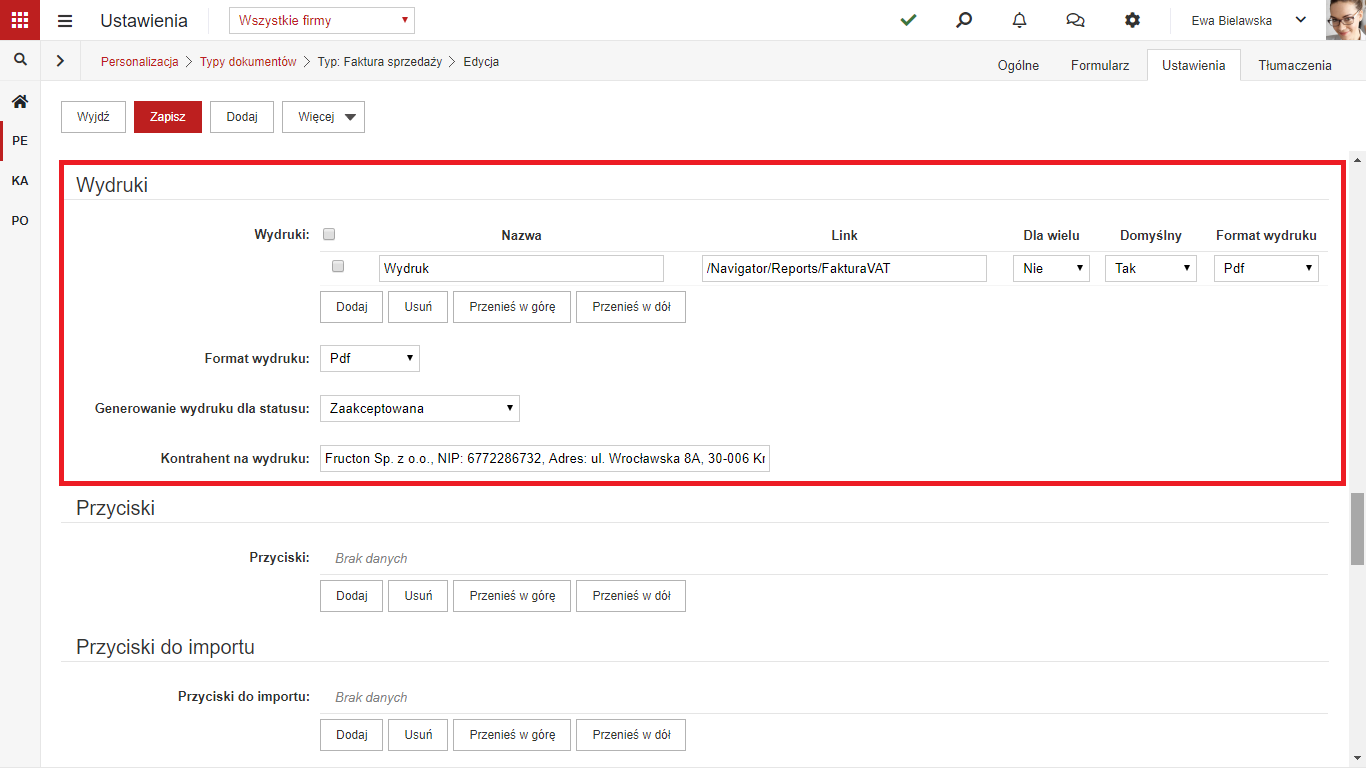Open the settings gear icon
Viewport: 1366px width, 769px height.
tap(1132, 20)
